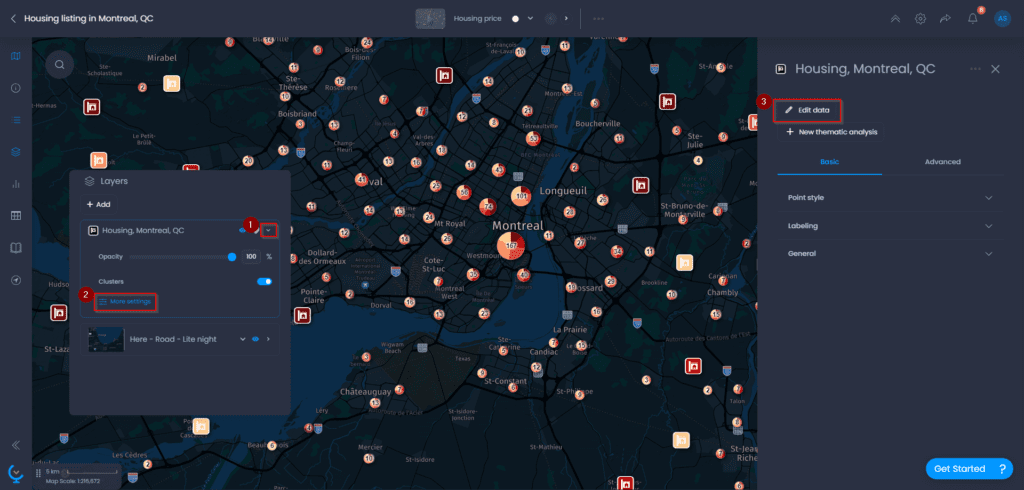Open the compass navigation sidebar icon
The width and height of the screenshot is (1024, 490).
click(x=16, y=280)
